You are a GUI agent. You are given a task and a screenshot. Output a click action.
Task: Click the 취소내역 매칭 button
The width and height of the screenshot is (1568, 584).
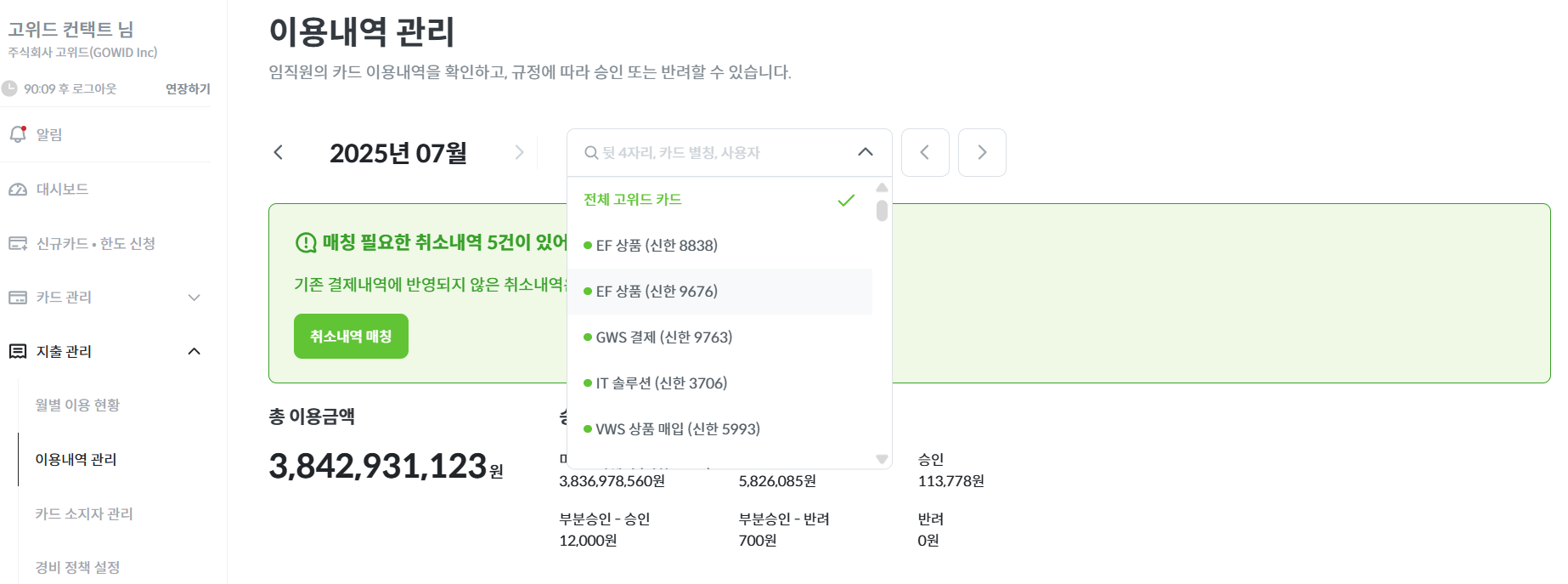[351, 337]
